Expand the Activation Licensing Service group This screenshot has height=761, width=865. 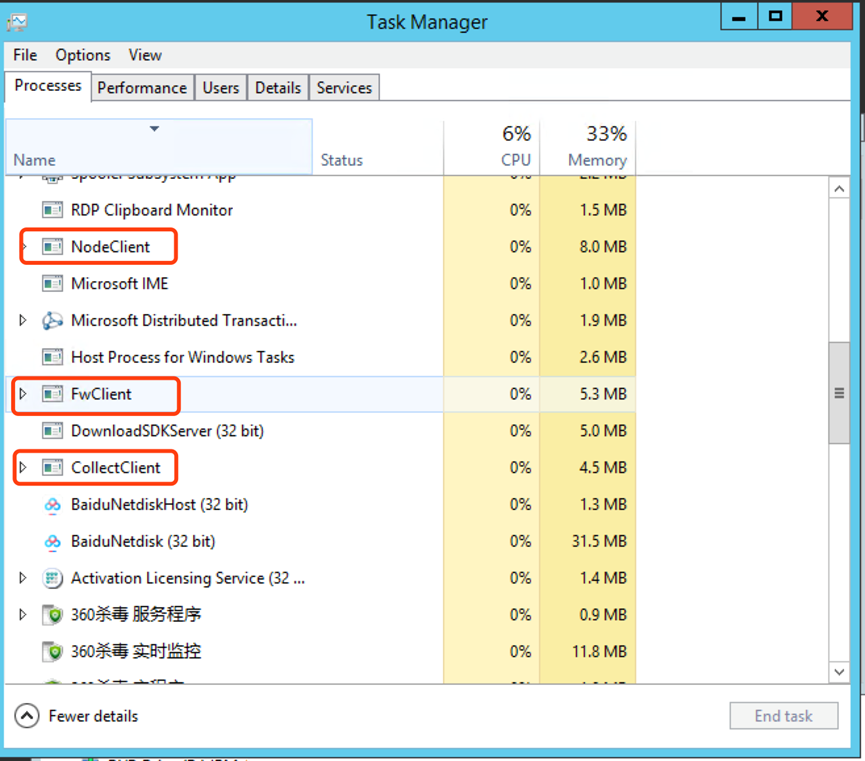click(x=23, y=578)
